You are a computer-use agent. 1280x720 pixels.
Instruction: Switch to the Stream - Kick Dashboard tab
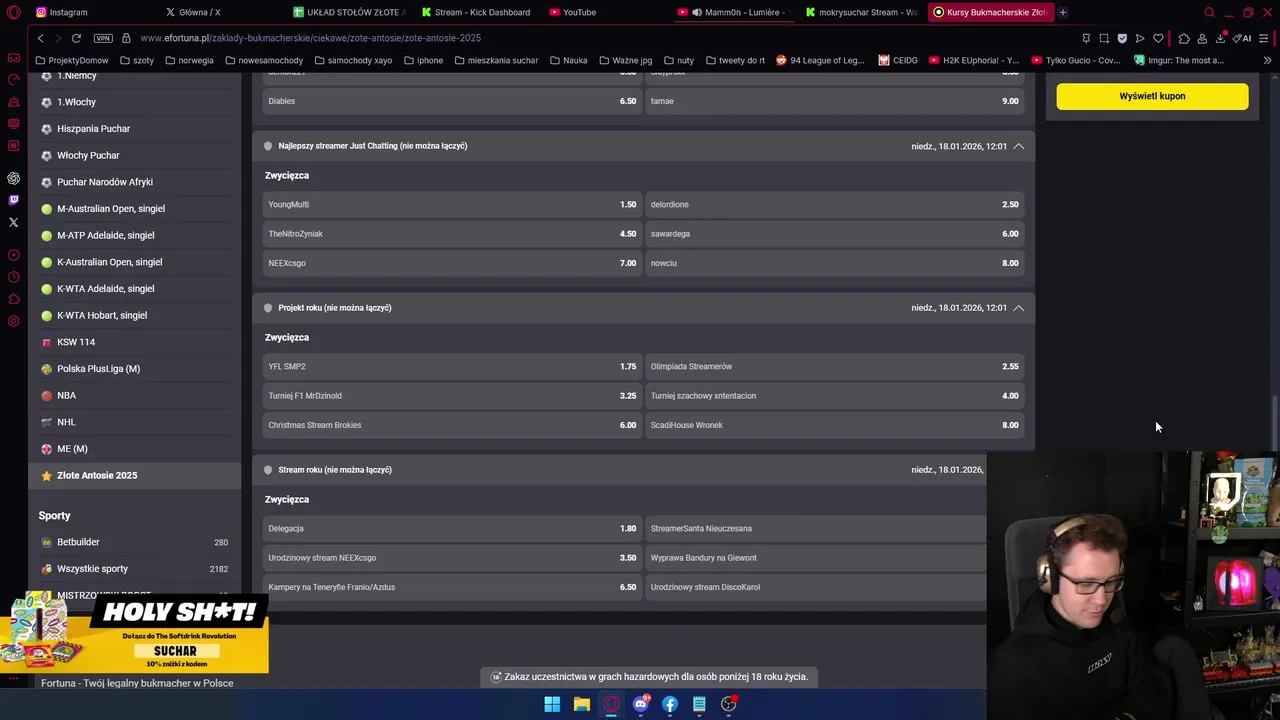coord(478,12)
